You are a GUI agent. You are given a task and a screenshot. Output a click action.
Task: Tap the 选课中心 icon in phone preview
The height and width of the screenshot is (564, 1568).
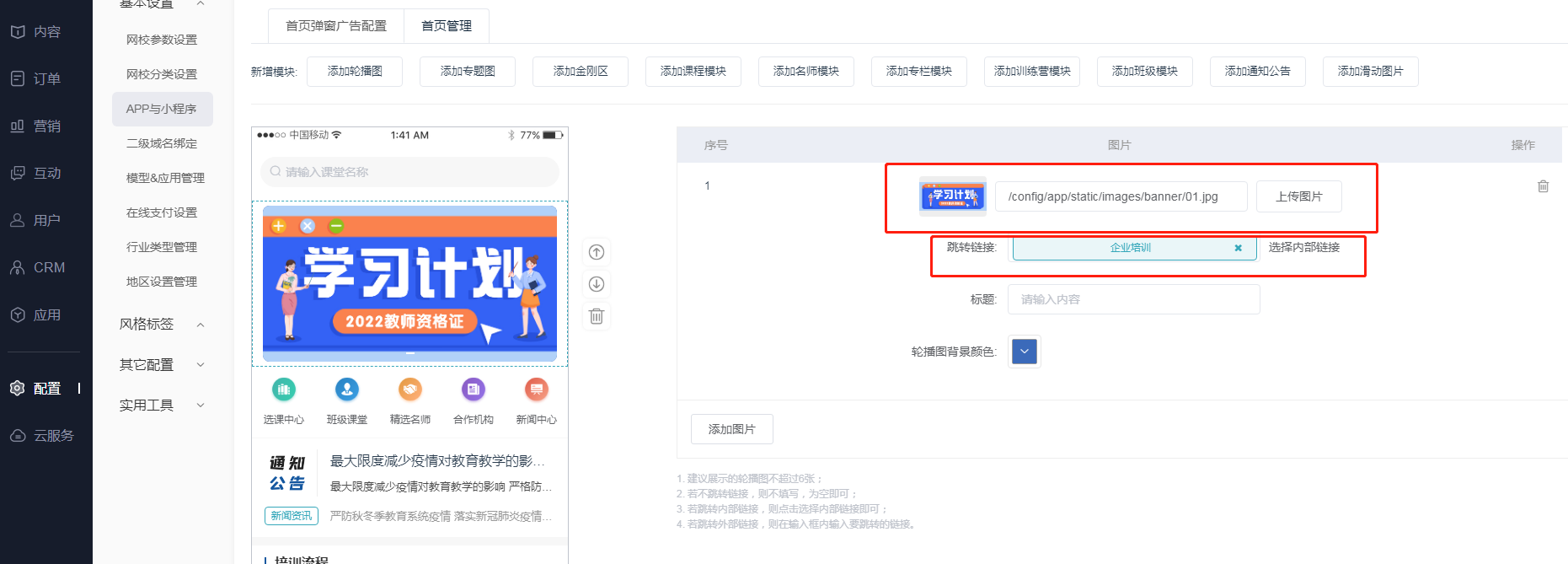coord(284,389)
